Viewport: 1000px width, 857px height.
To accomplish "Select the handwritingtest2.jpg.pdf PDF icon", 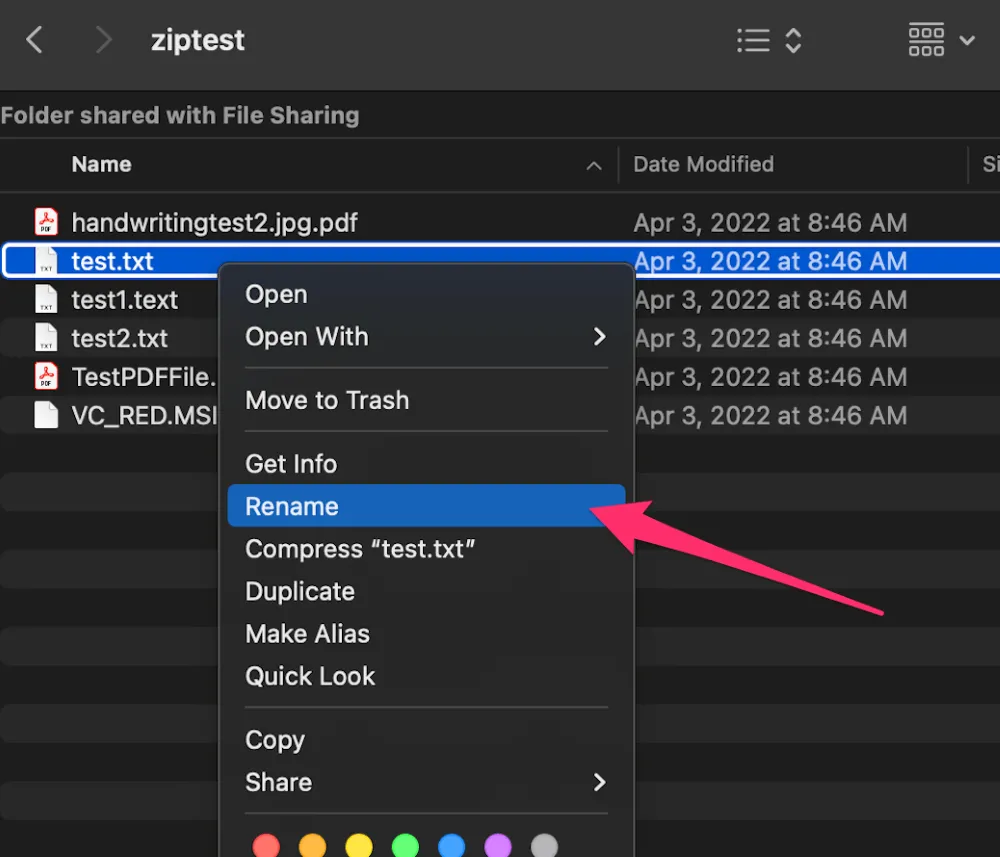I will click(46, 222).
